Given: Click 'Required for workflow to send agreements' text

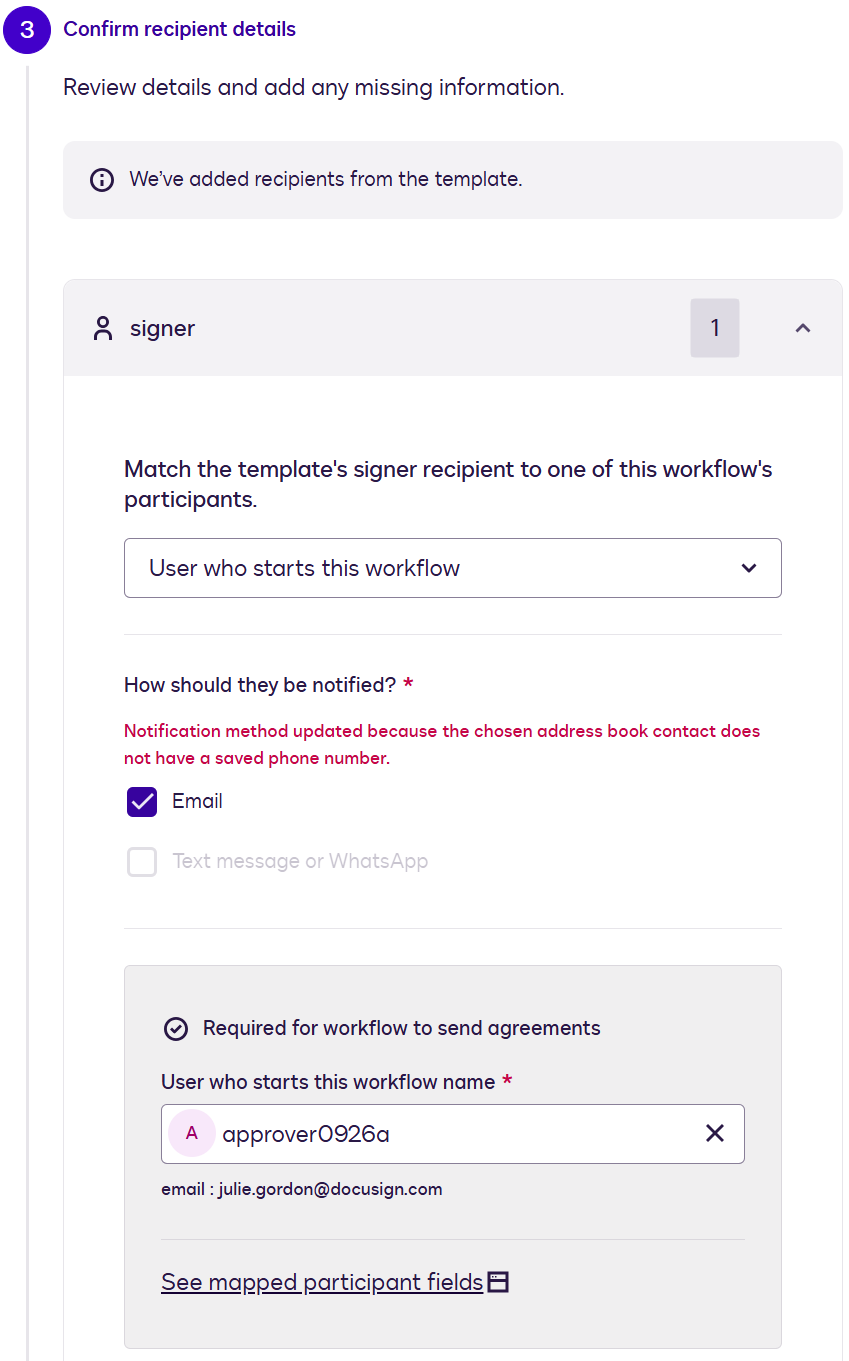Looking at the screenshot, I should tap(402, 1028).
